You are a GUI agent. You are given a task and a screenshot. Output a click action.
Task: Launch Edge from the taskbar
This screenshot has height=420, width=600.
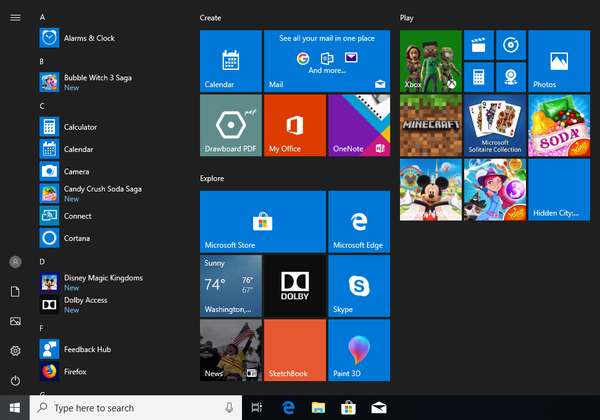point(288,408)
